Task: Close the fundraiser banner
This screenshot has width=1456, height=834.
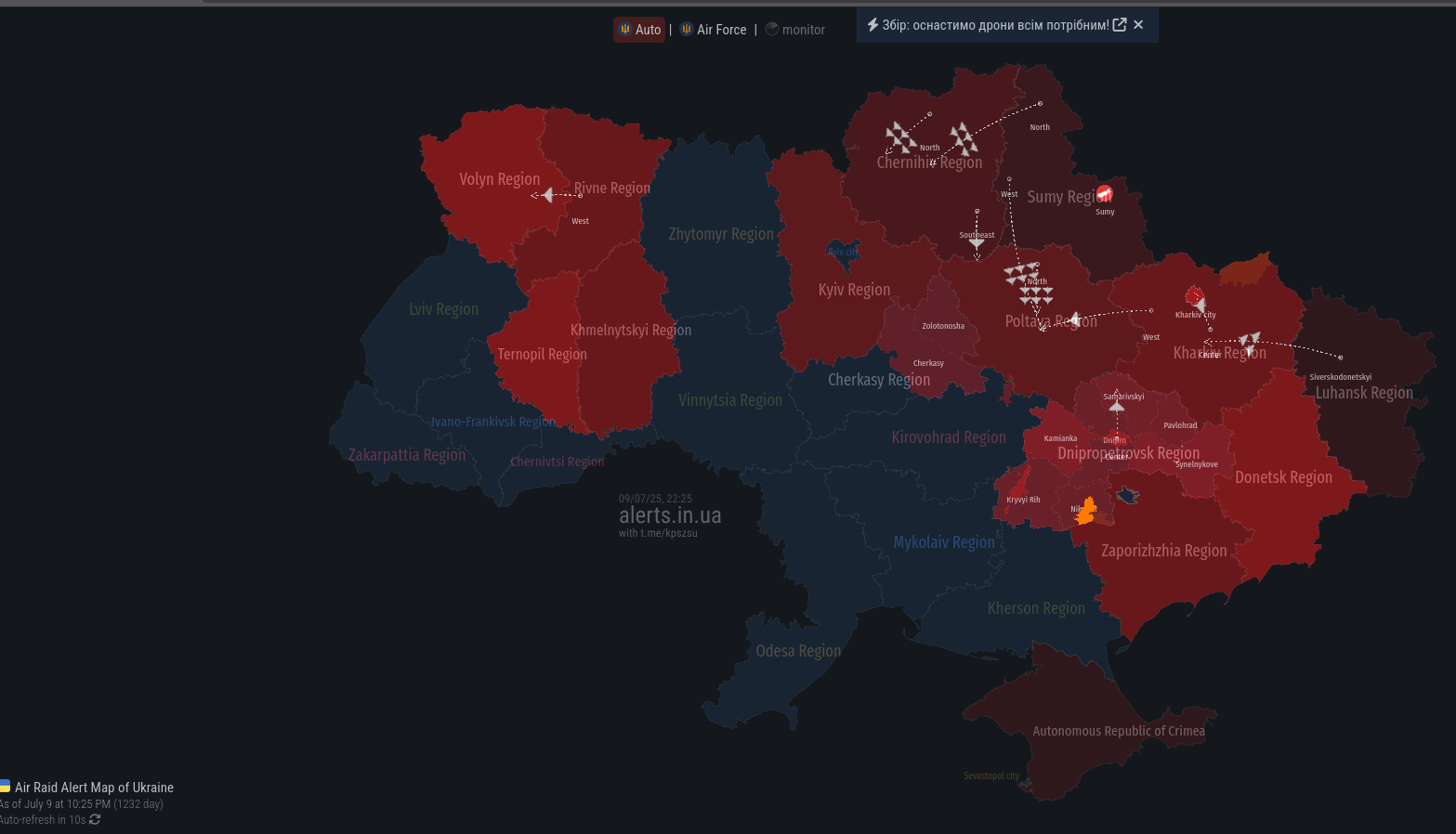Action: tap(1138, 25)
